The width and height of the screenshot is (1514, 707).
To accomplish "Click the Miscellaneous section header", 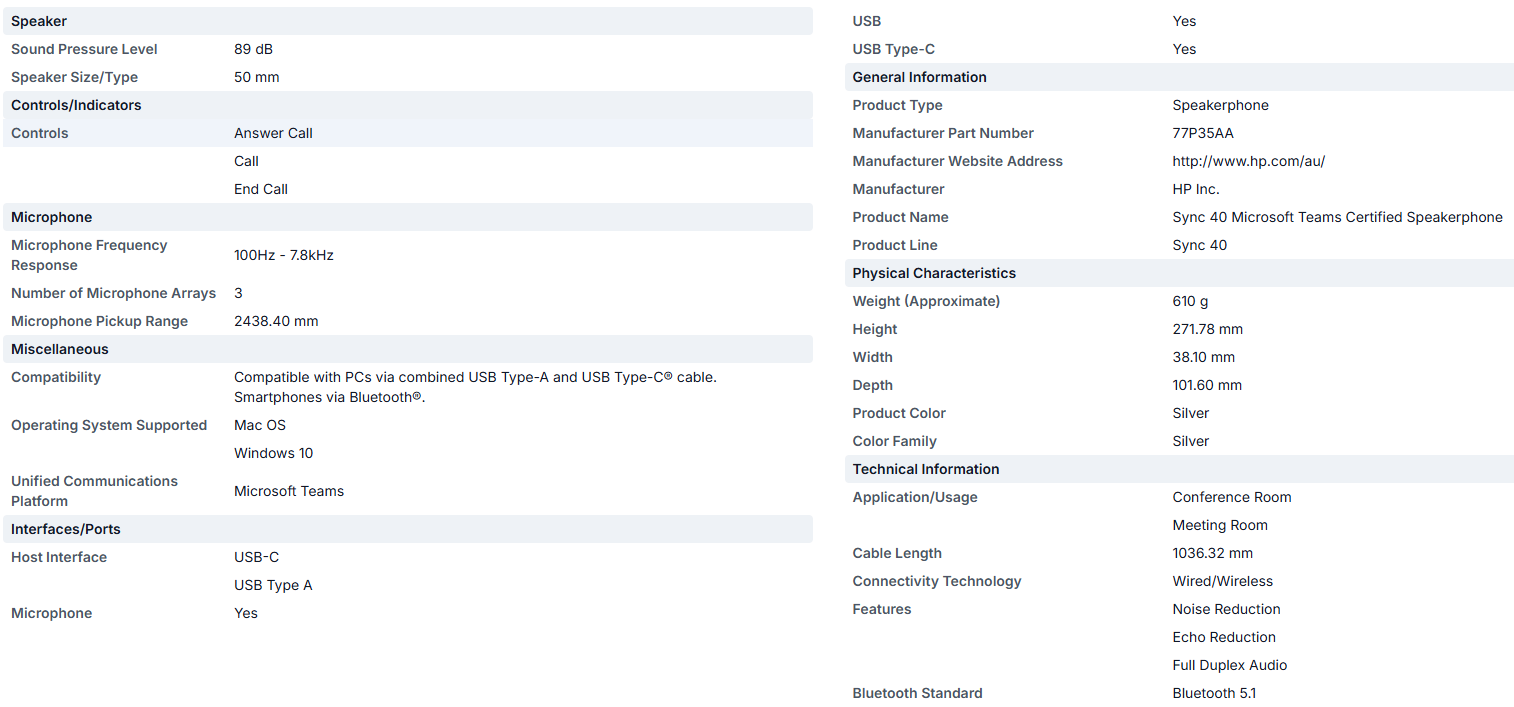I will point(60,349).
